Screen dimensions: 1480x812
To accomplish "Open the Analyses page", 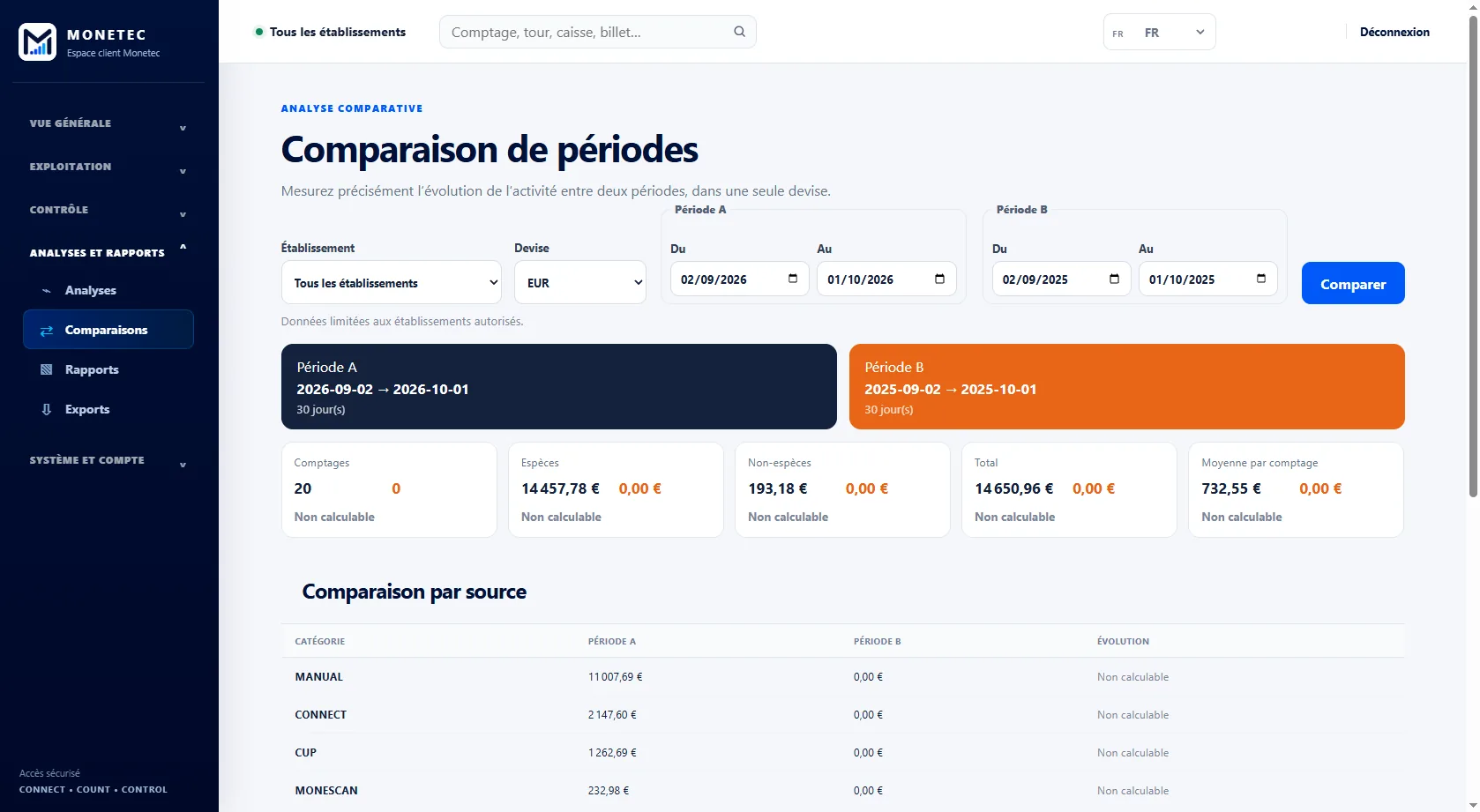I will point(108,290).
